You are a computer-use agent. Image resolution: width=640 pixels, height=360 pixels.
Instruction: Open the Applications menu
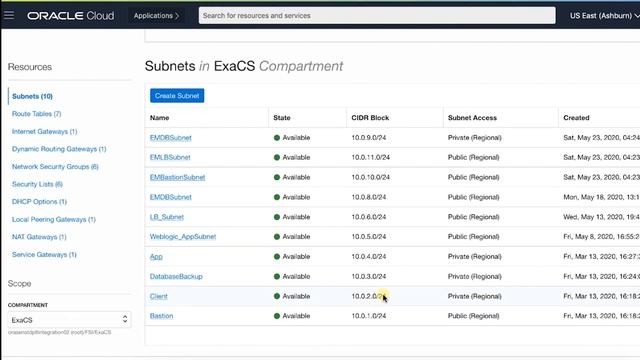[x=156, y=16]
